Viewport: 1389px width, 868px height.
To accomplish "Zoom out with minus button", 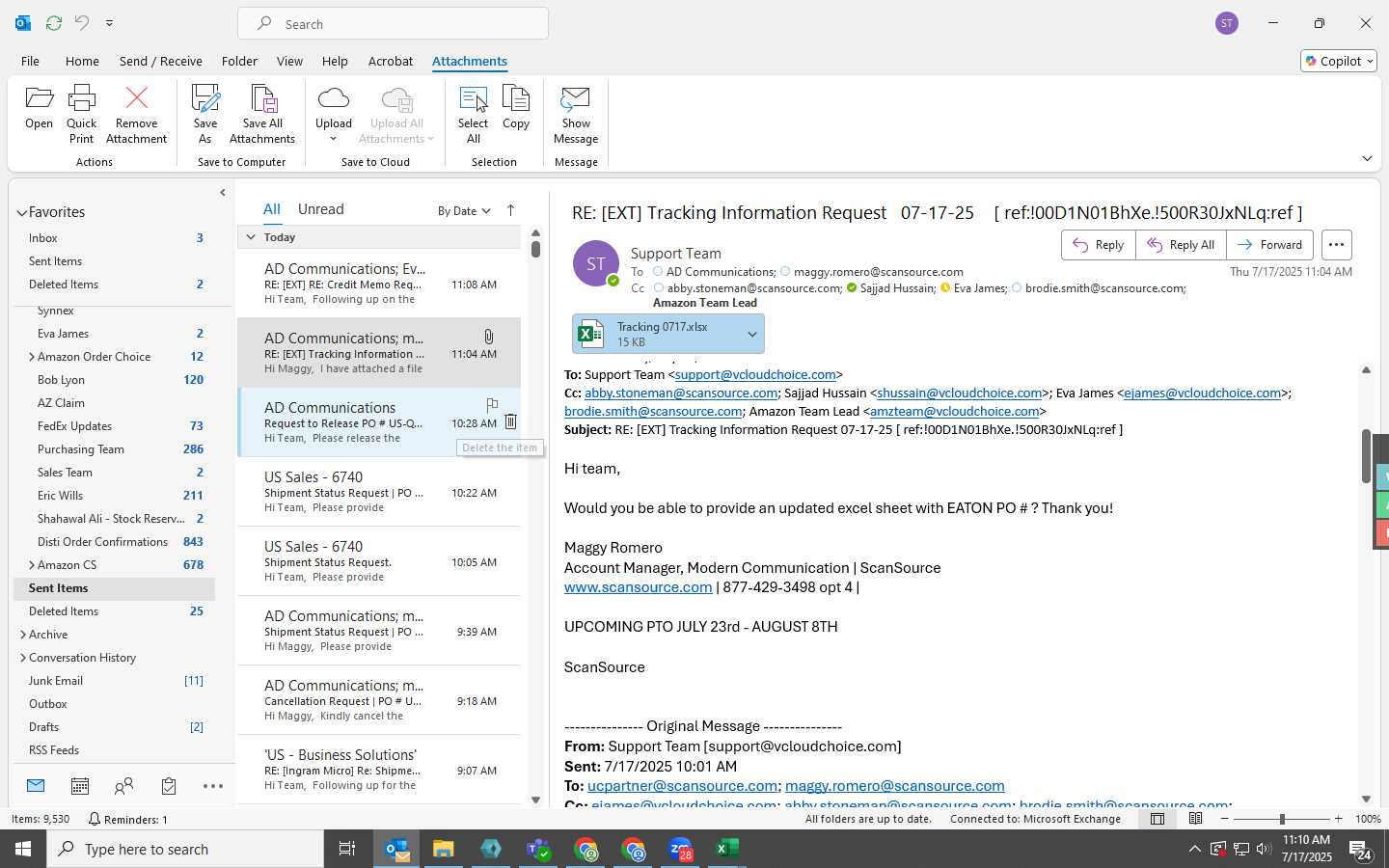I will click(1225, 819).
